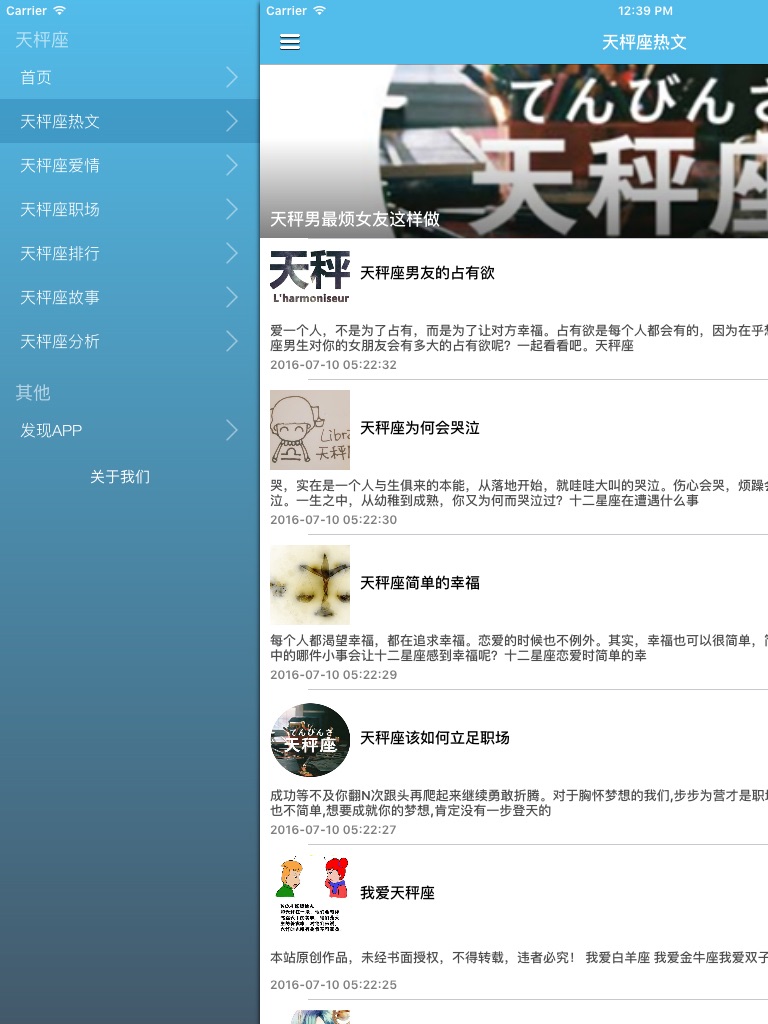Image resolution: width=768 pixels, height=1024 pixels.
Task: Click the arrow beside 发现APP
Action: 232,430
